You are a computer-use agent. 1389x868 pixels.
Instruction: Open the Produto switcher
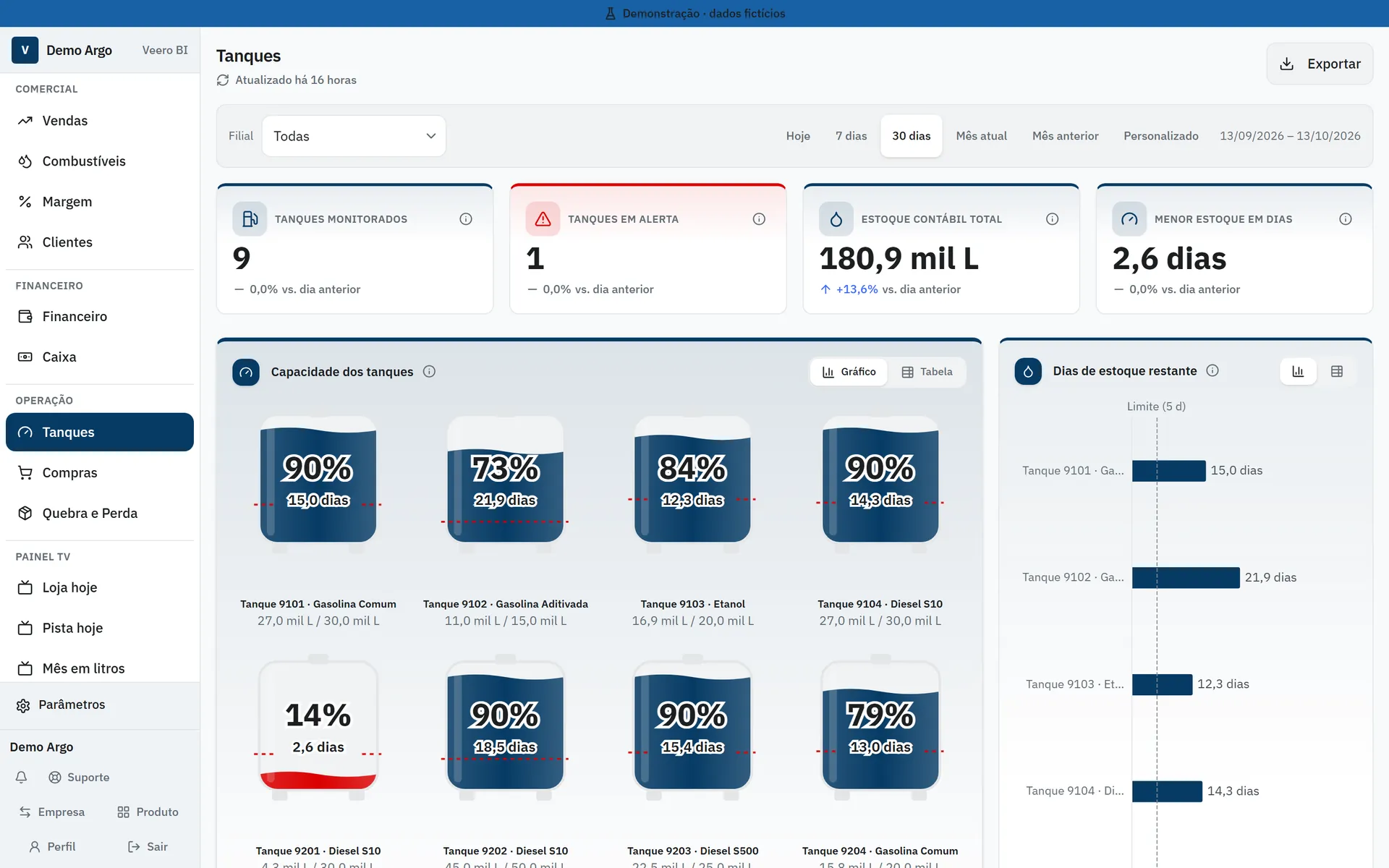(148, 812)
